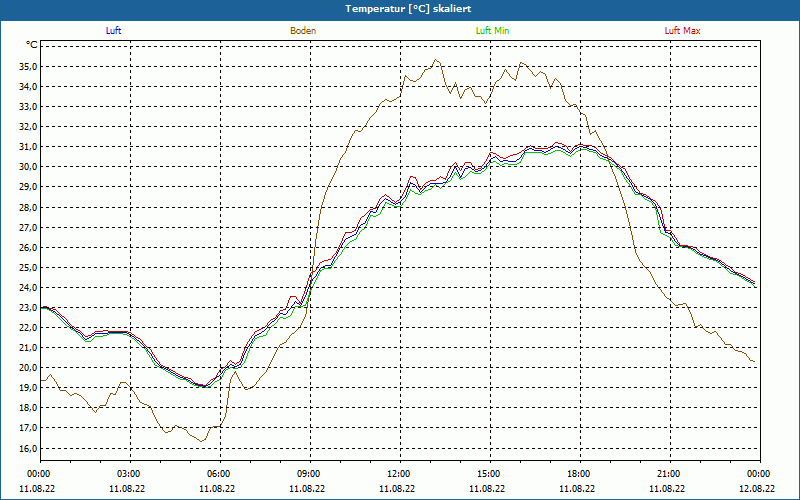Click the 06:00 time label

[x=220, y=474]
